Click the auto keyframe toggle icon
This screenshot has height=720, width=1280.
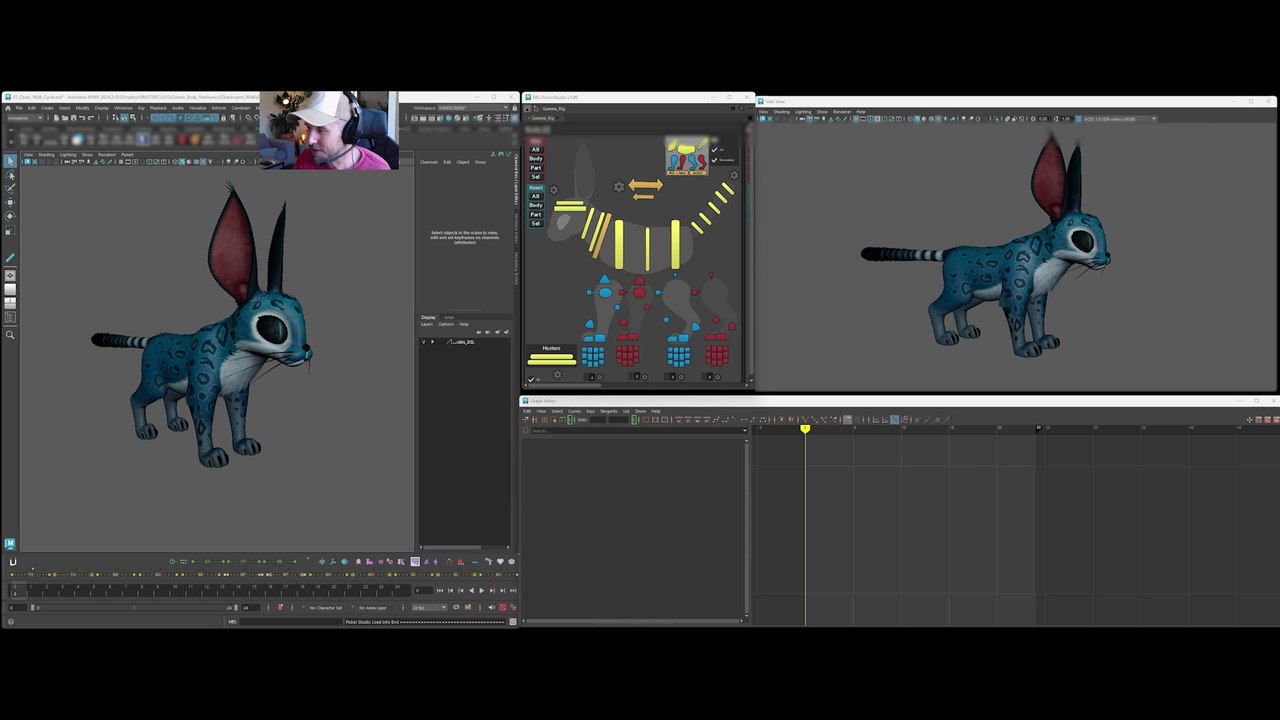tap(502, 607)
